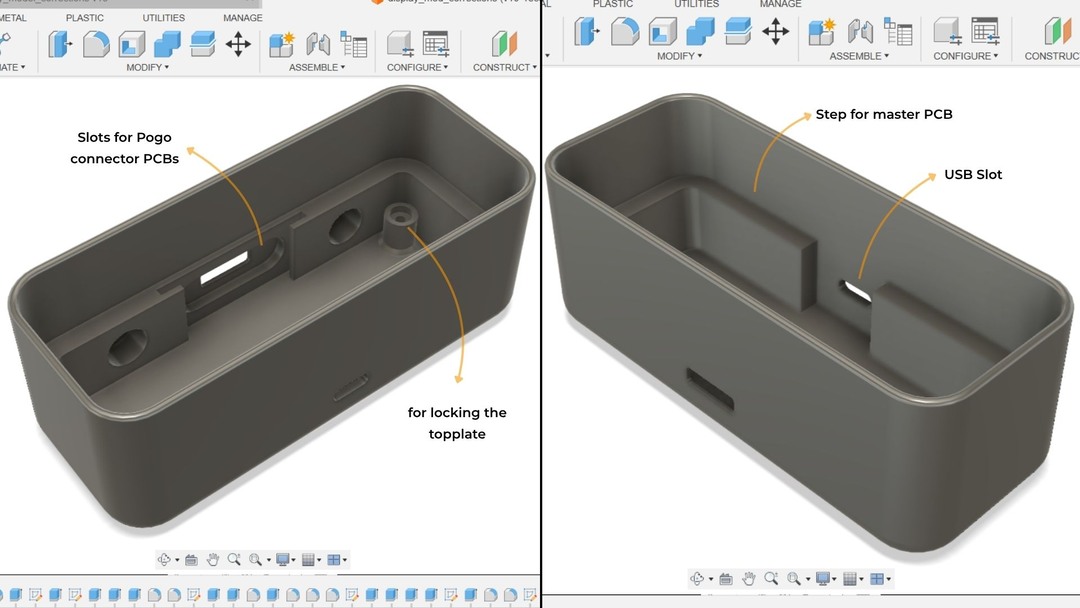Switch to PLASTIC tab in right window
This screenshot has height=608, width=1080.
[612, 4]
